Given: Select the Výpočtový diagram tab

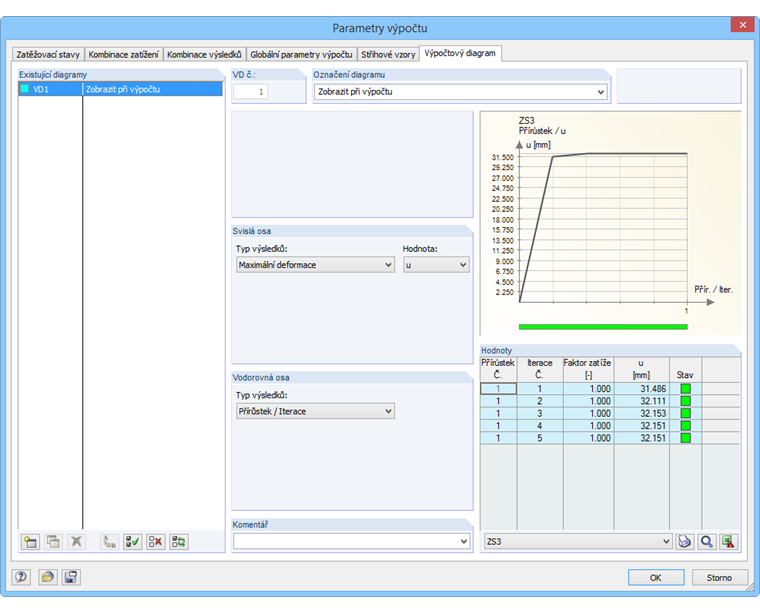Looking at the screenshot, I should tap(460, 53).
